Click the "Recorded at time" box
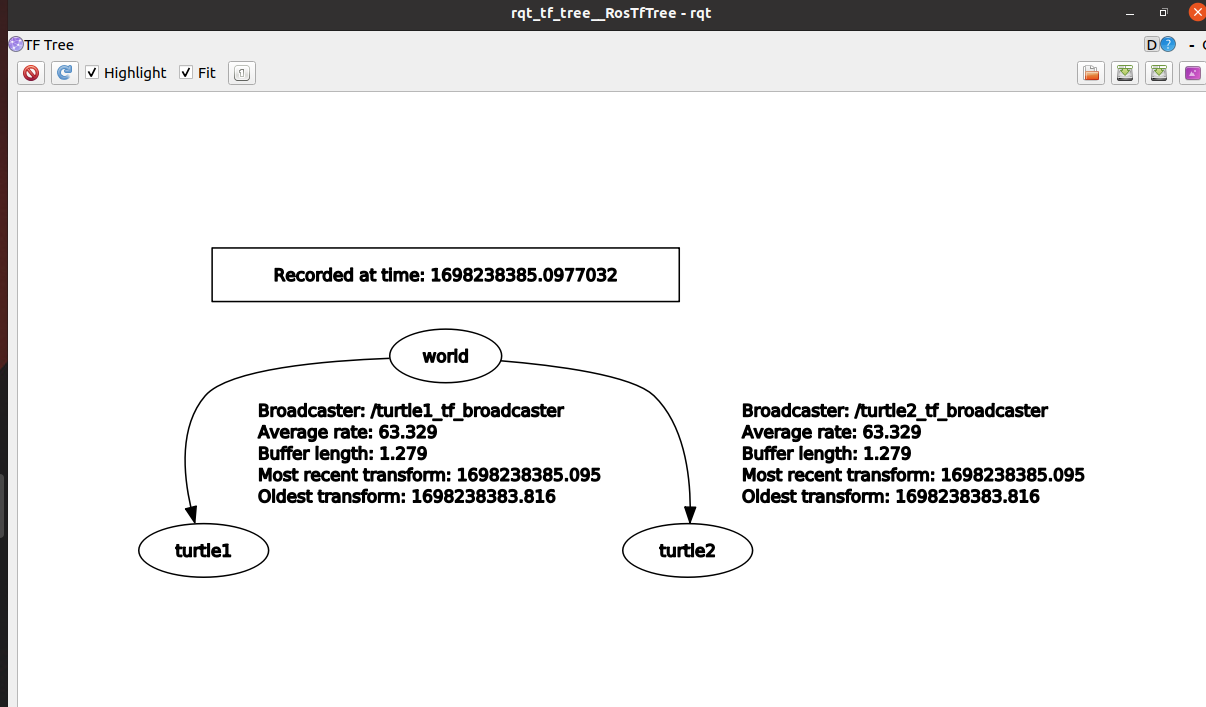1206x707 pixels. pos(445,275)
